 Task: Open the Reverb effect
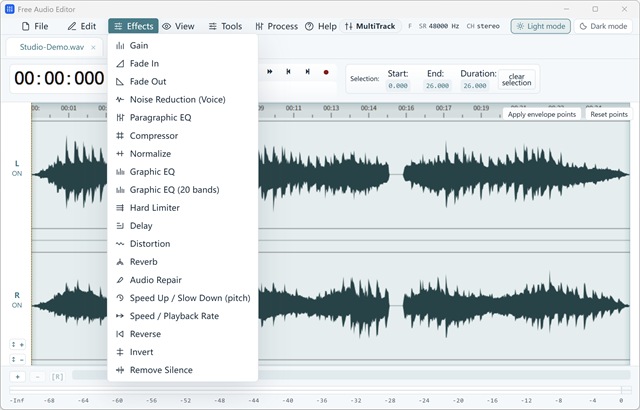[182, 262]
